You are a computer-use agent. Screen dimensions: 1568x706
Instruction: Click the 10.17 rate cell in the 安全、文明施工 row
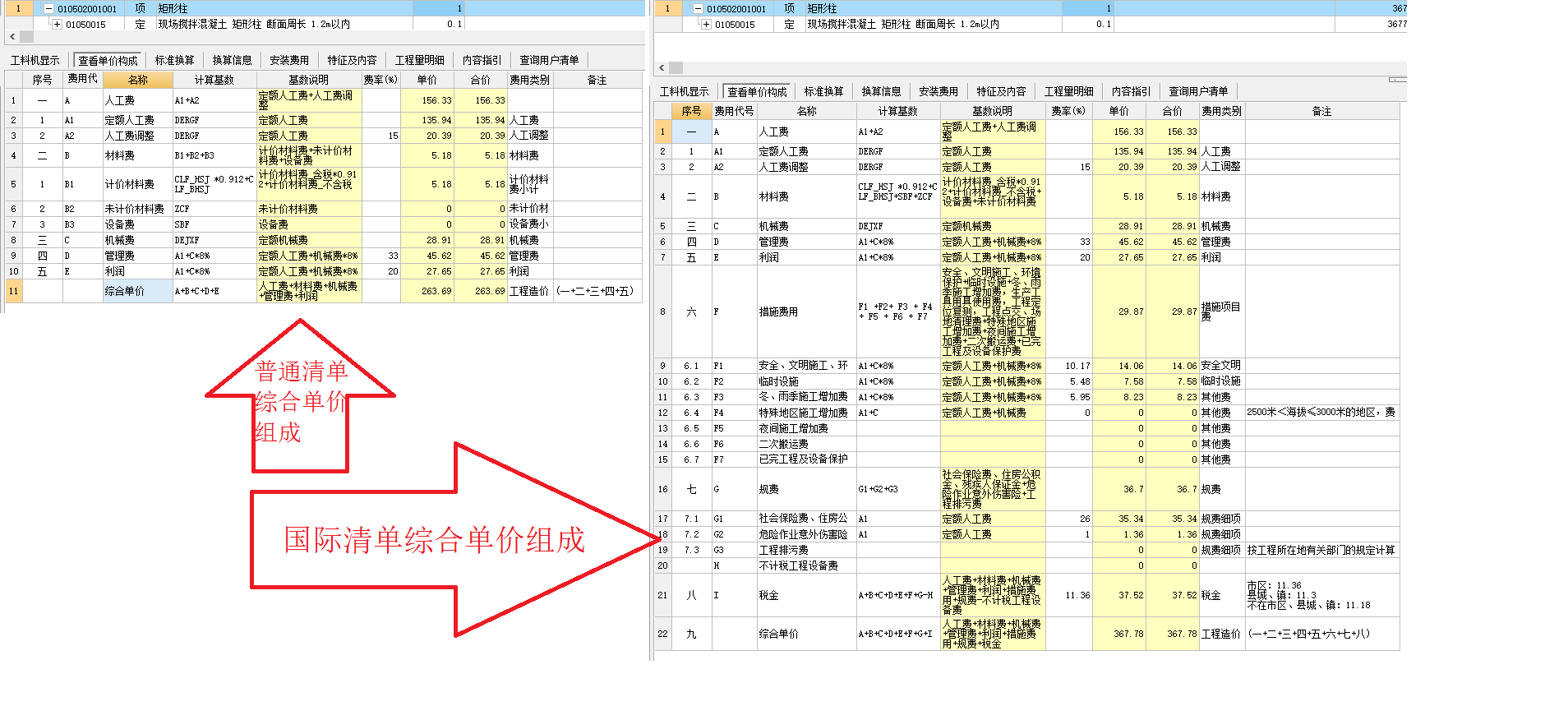click(x=1068, y=366)
